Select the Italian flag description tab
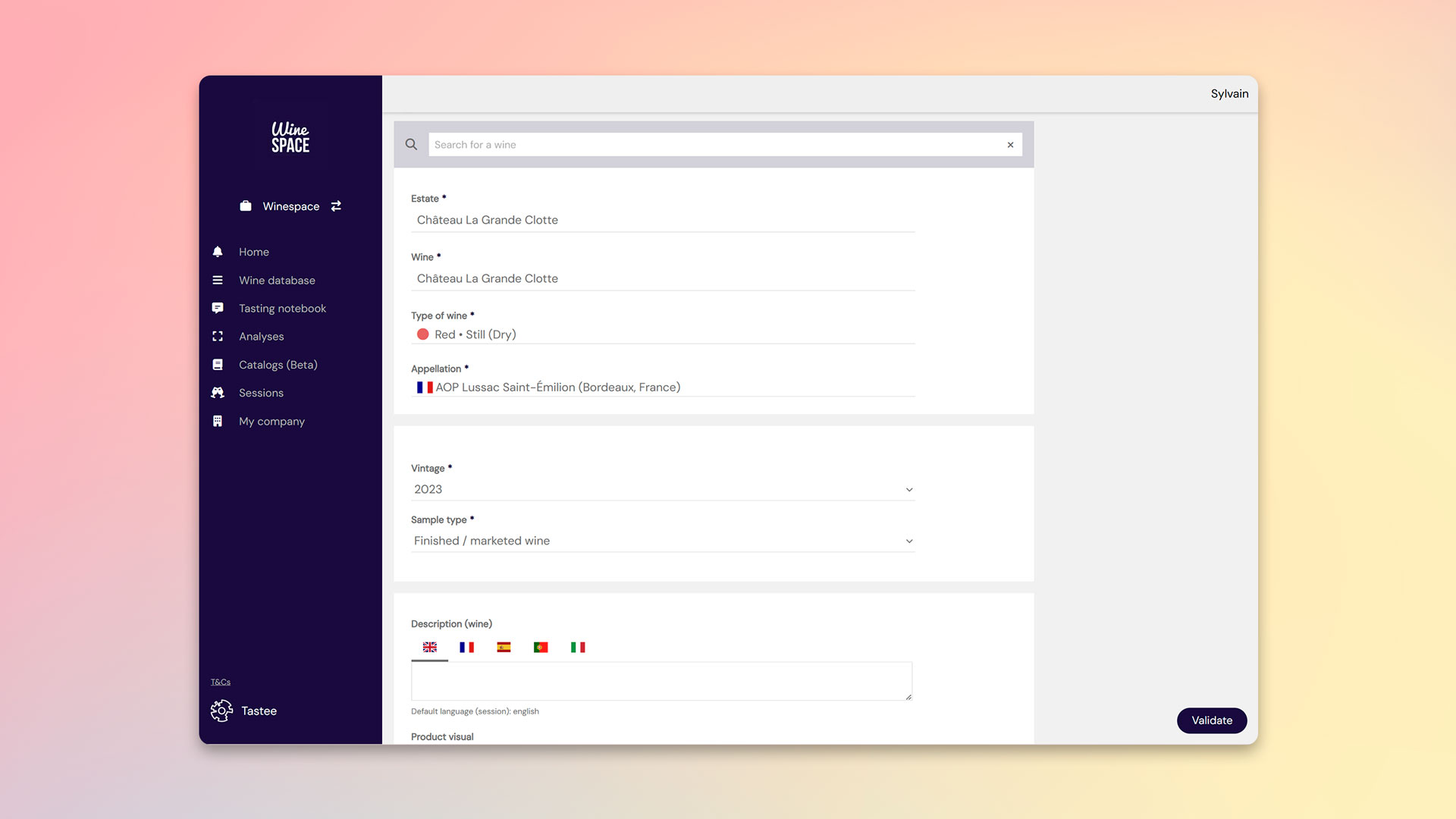The height and width of the screenshot is (819, 1456). [x=578, y=647]
